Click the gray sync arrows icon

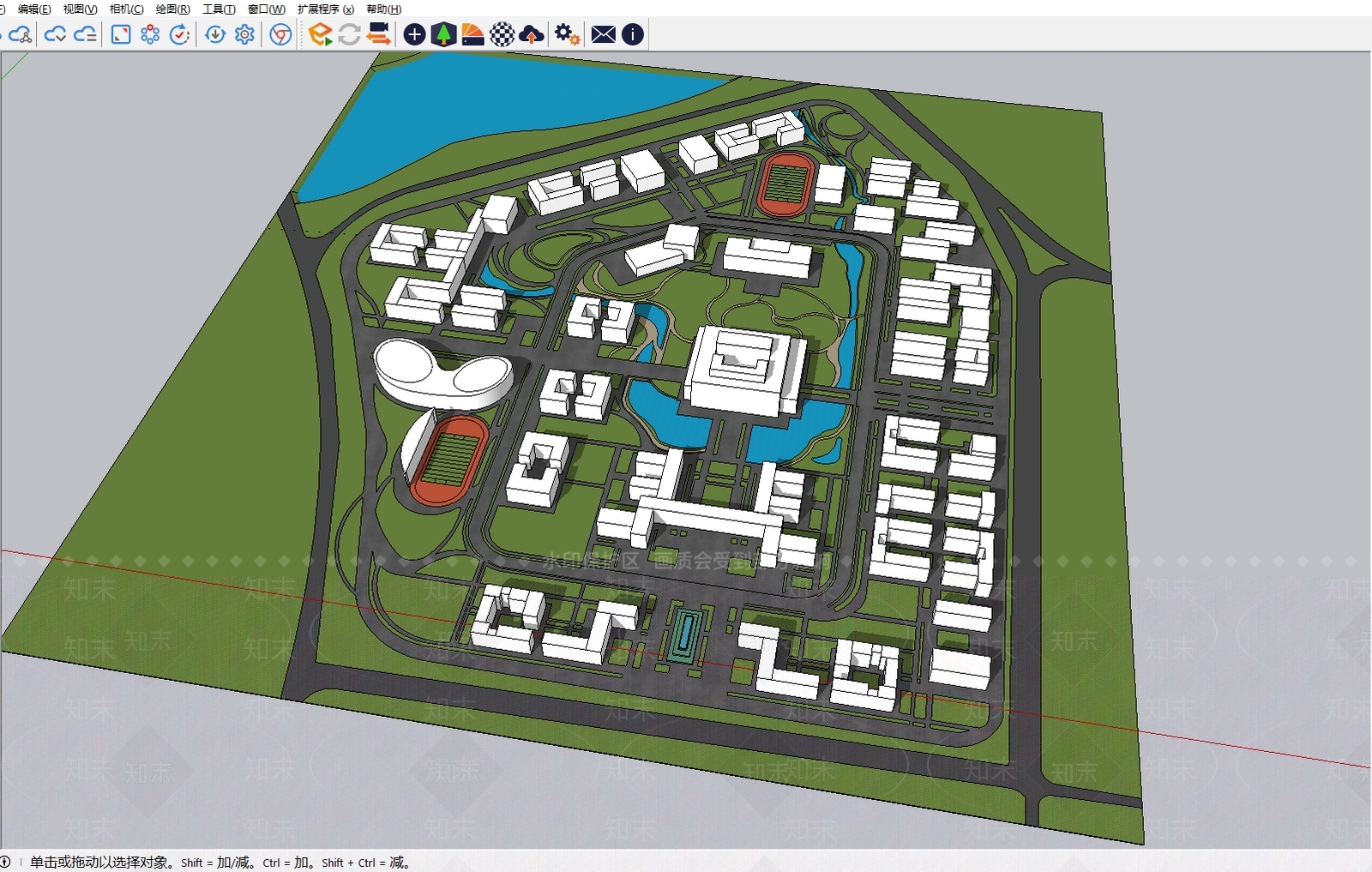[x=349, y=34]
